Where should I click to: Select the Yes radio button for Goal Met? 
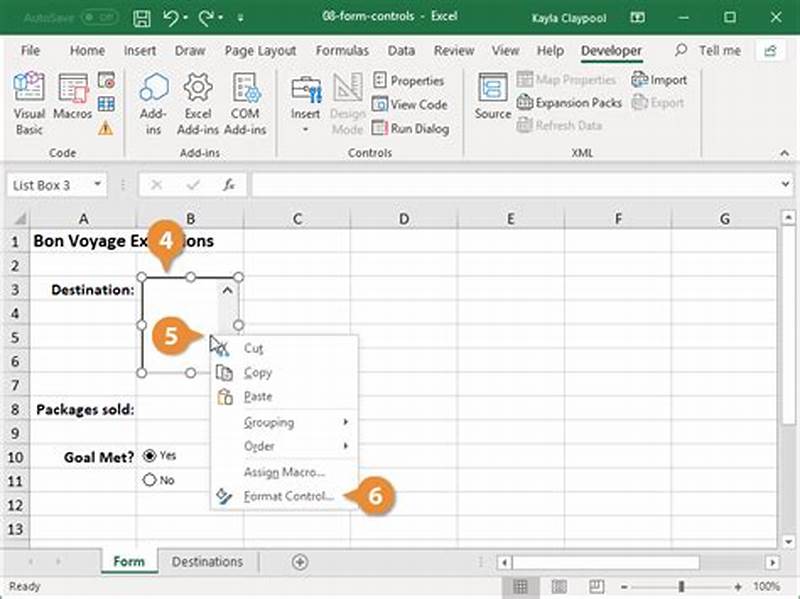152,455
